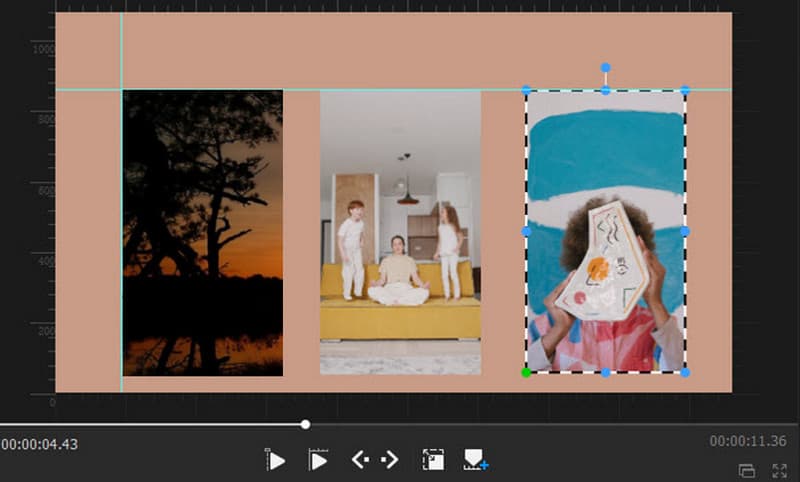Click the 1000 mark on the vertical ruler
The image size is (800, 482).
coord(43,49)
